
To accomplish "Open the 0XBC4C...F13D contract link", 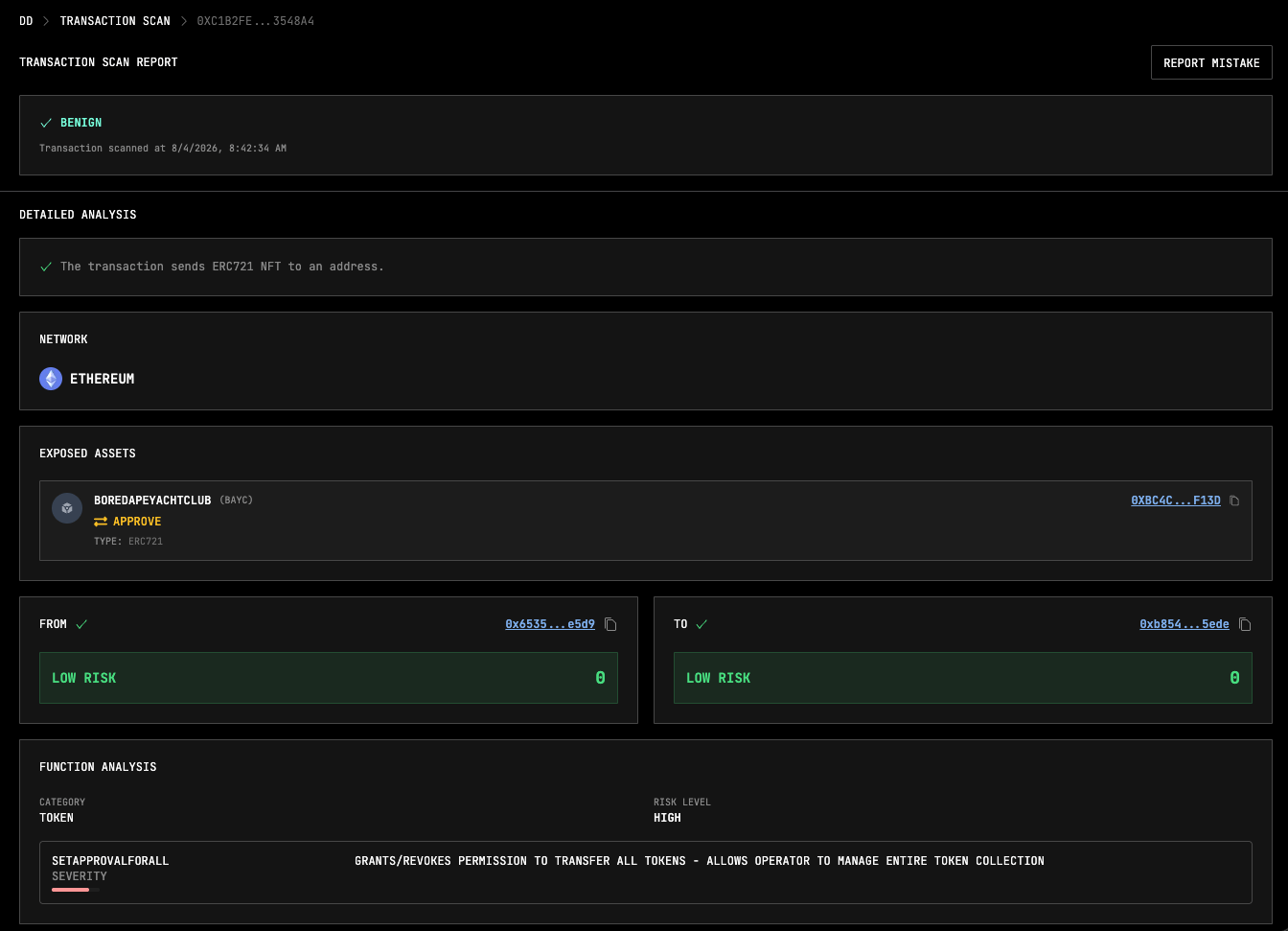I will [x=1176, y=500].
